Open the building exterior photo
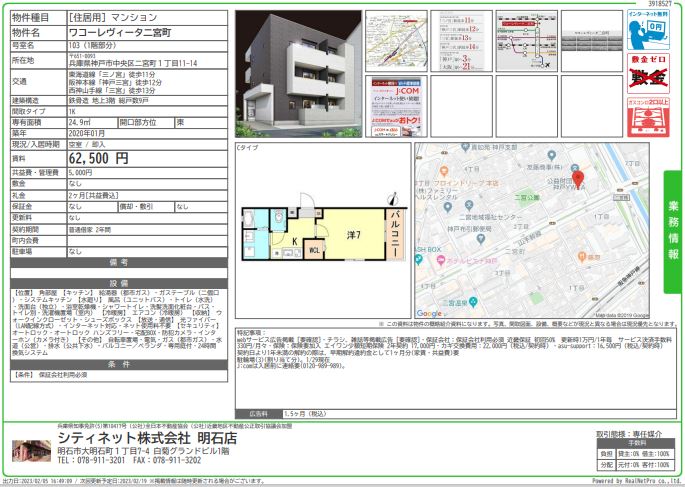 tap(298, 74)
